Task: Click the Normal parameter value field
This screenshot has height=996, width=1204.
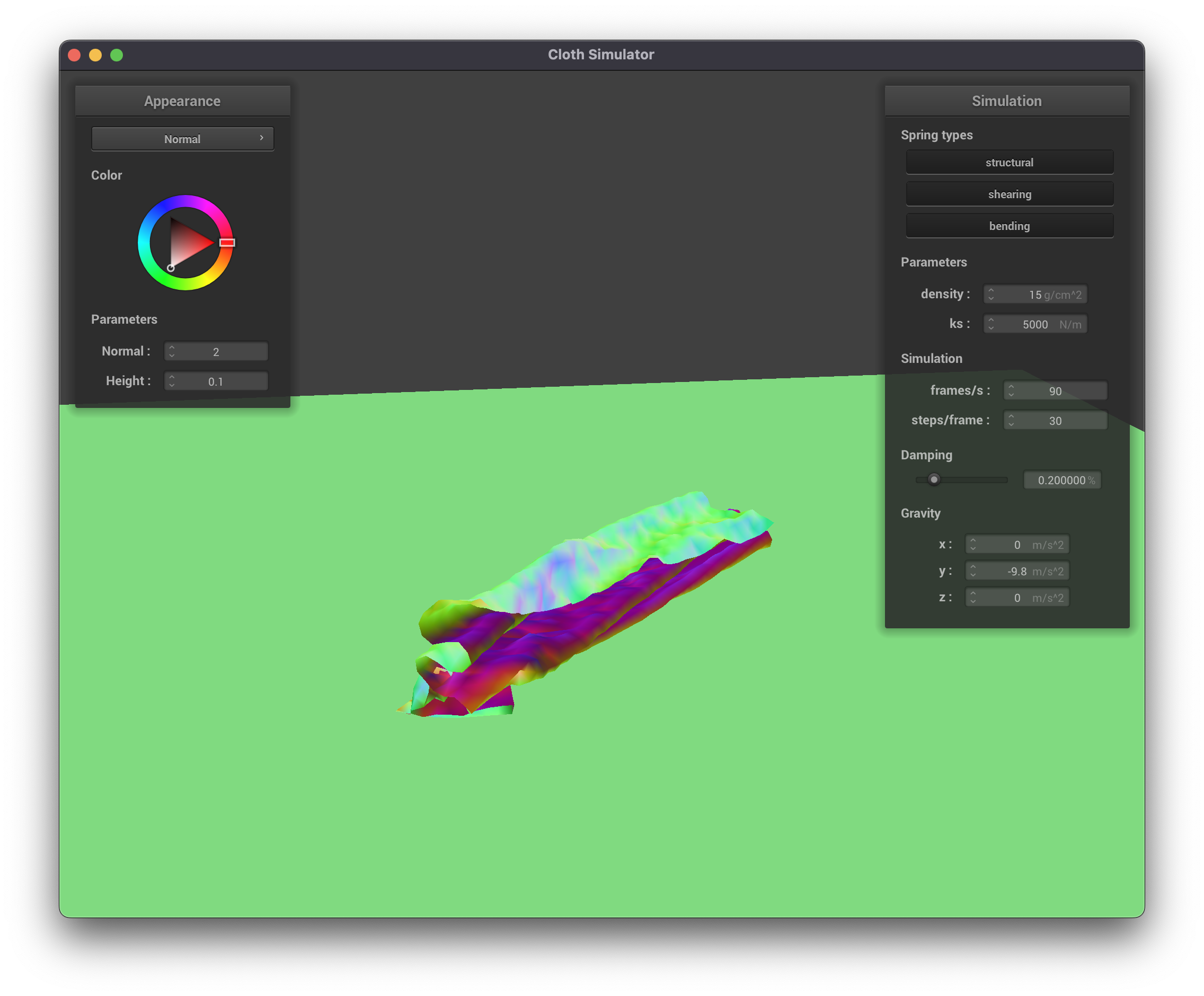Action: pos(216,351)
